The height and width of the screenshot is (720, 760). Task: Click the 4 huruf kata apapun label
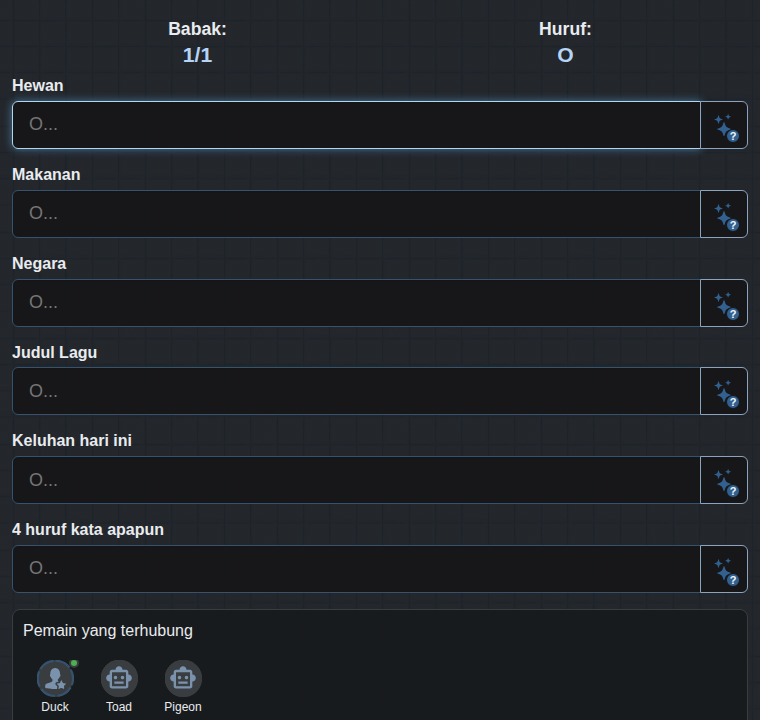(x=88, y=529)
